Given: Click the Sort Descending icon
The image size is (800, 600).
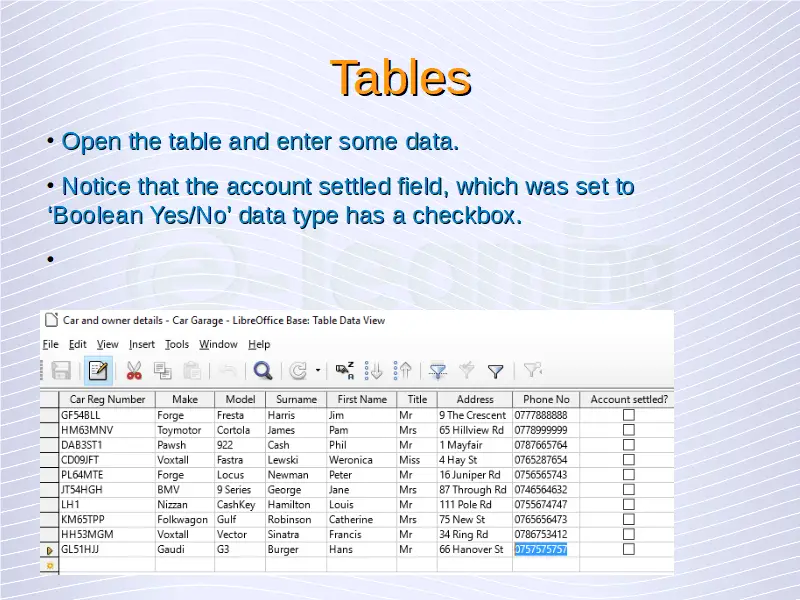Looking at the screenshot, I should coord(403,370).
